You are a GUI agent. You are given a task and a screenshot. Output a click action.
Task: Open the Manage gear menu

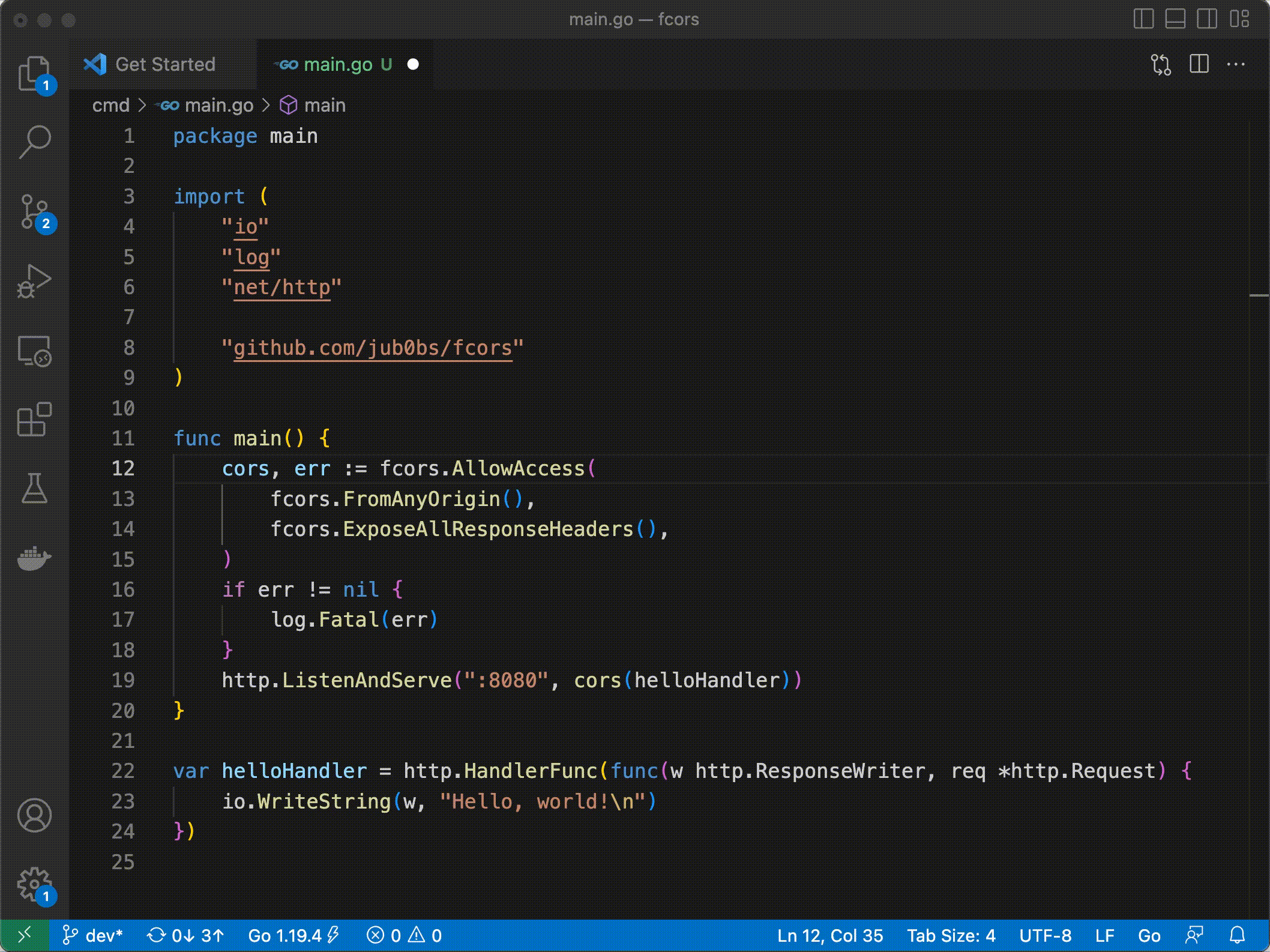pos(34,885)
